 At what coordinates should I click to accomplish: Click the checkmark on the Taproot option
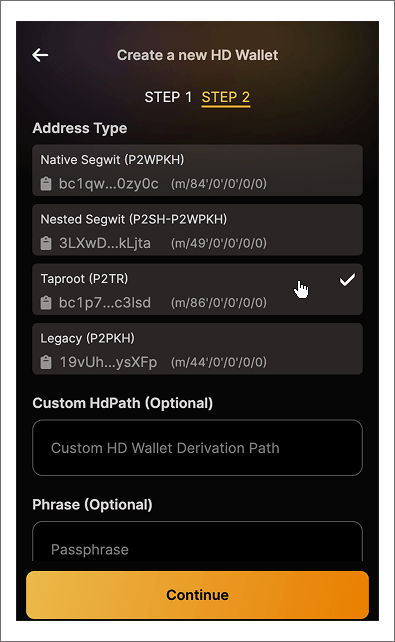tap(347, 280)
